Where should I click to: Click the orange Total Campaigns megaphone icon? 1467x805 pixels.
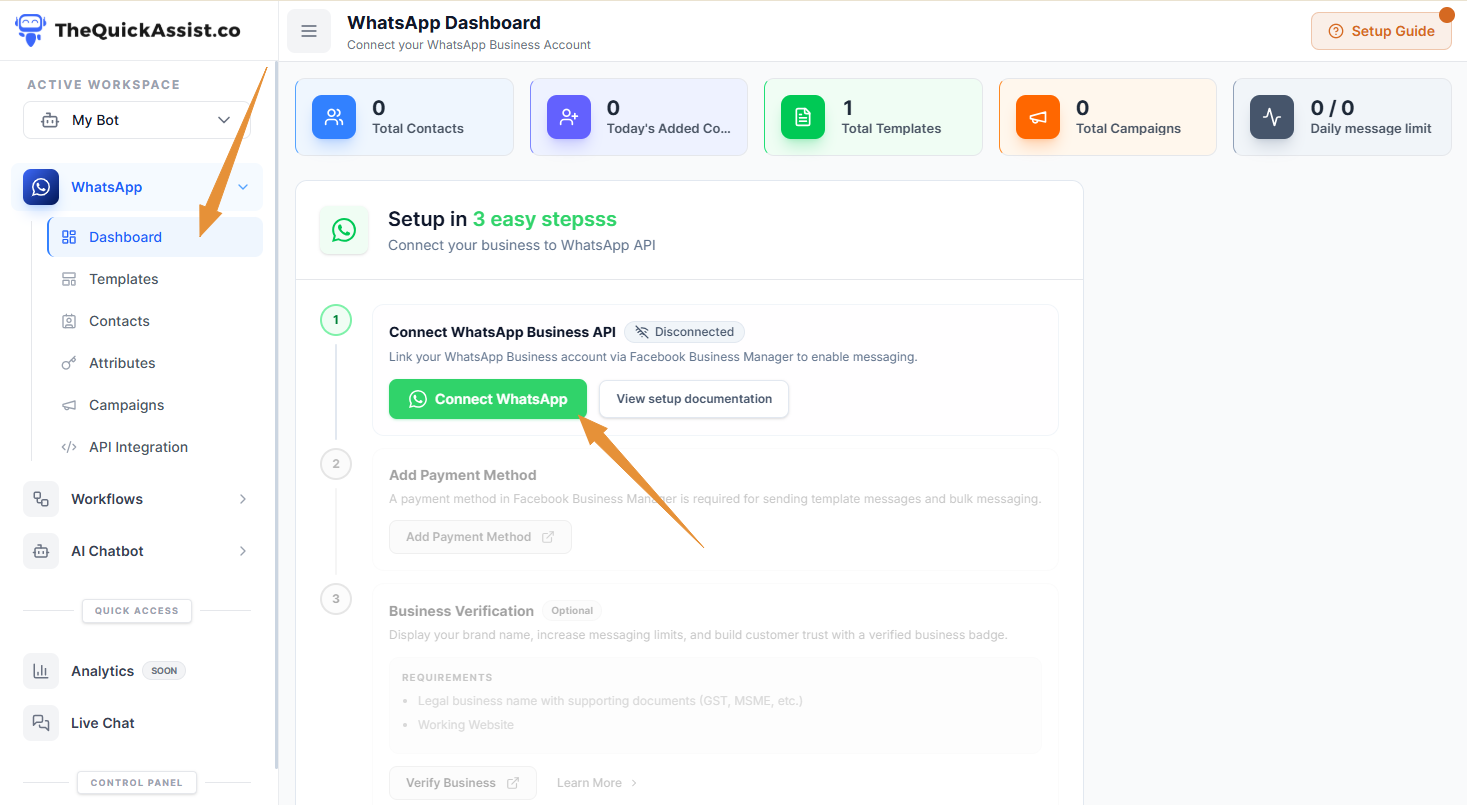[1037, 117]
